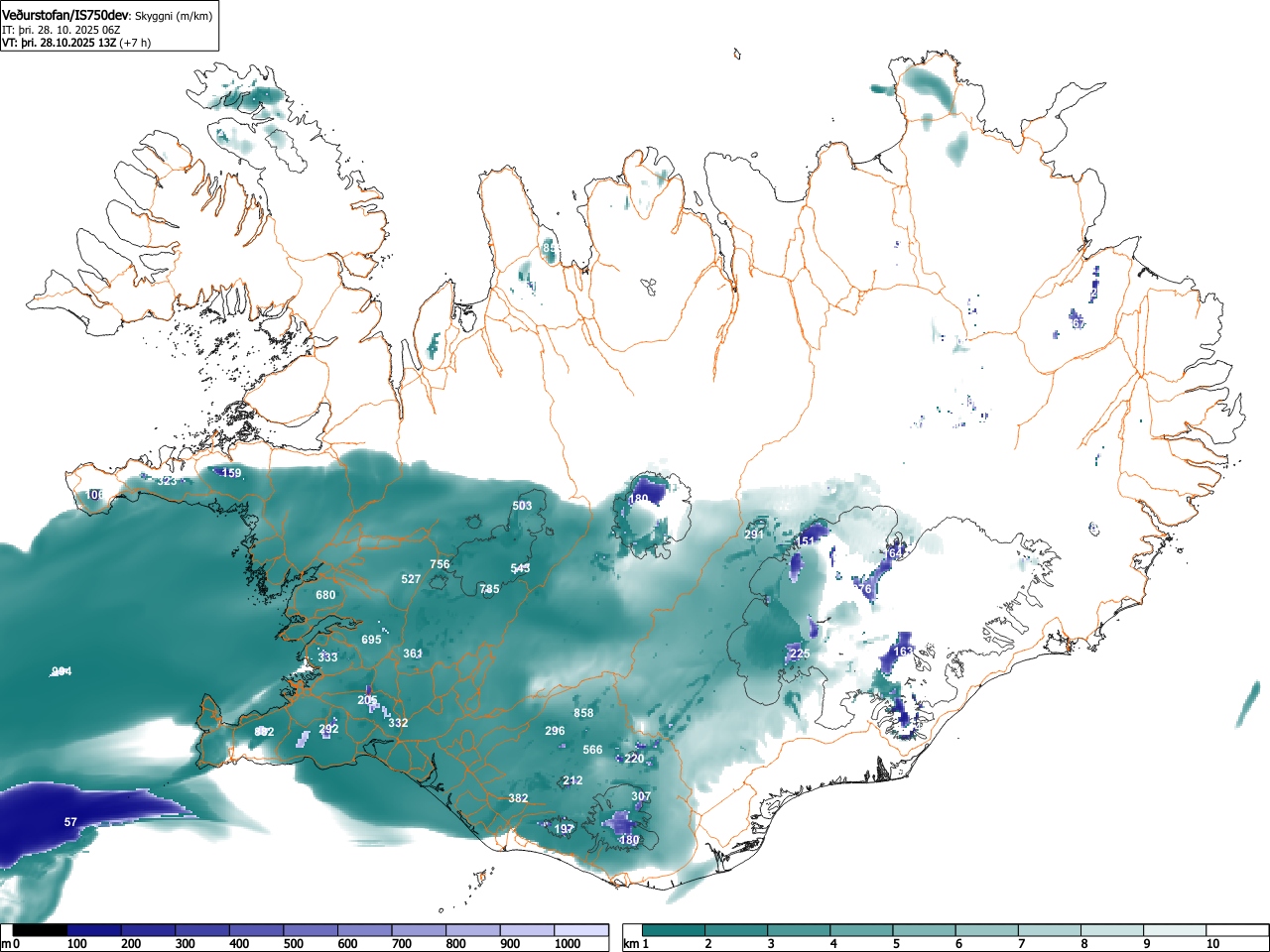This screenshot has height=952, width=1270.
Task: Click the 'm 0' label on meter legend
Action: (11, 944)
